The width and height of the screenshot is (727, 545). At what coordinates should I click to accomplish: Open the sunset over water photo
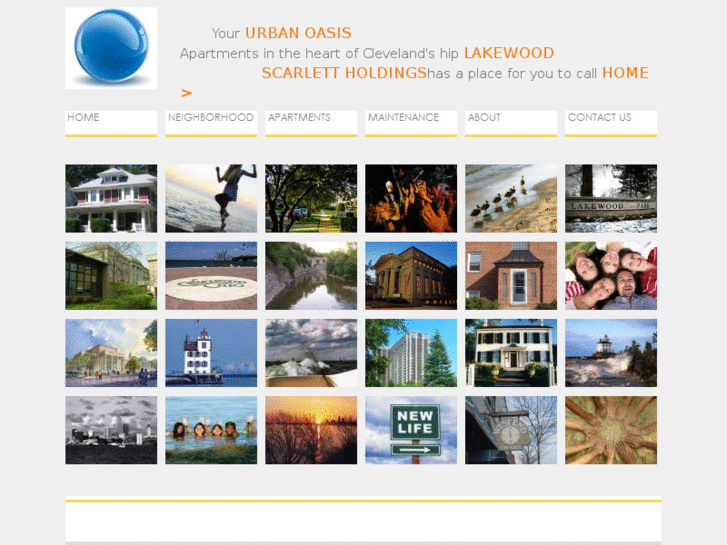coord(311,430)
